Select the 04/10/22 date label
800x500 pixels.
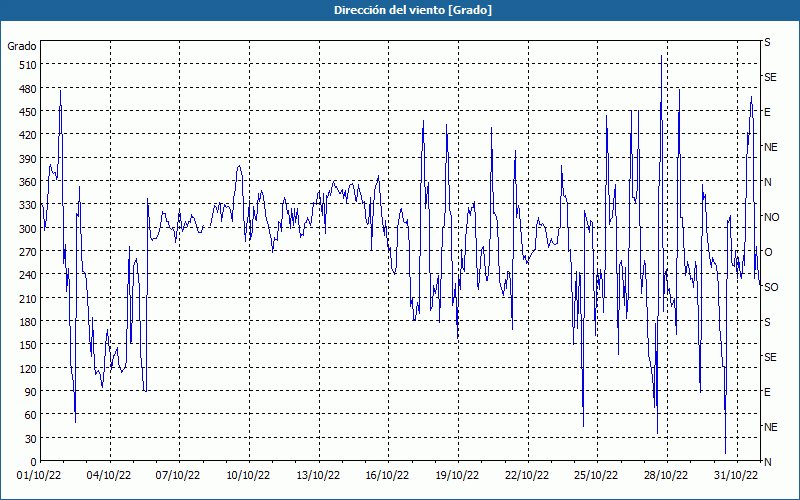click(x=109, y=475)
